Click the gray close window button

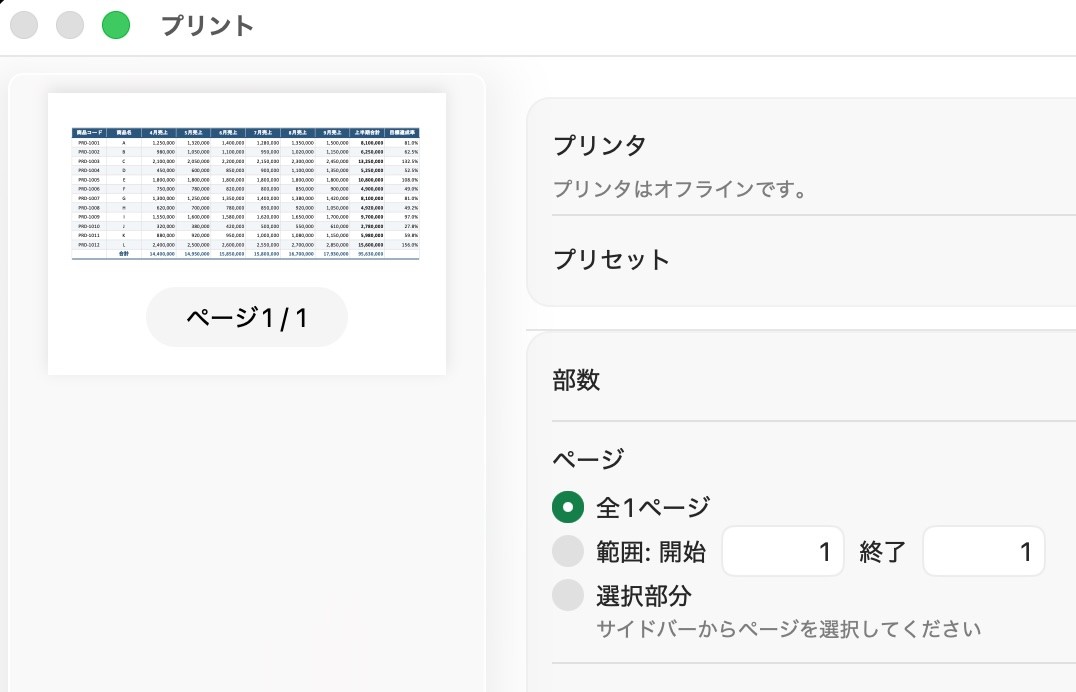[24, 25]
